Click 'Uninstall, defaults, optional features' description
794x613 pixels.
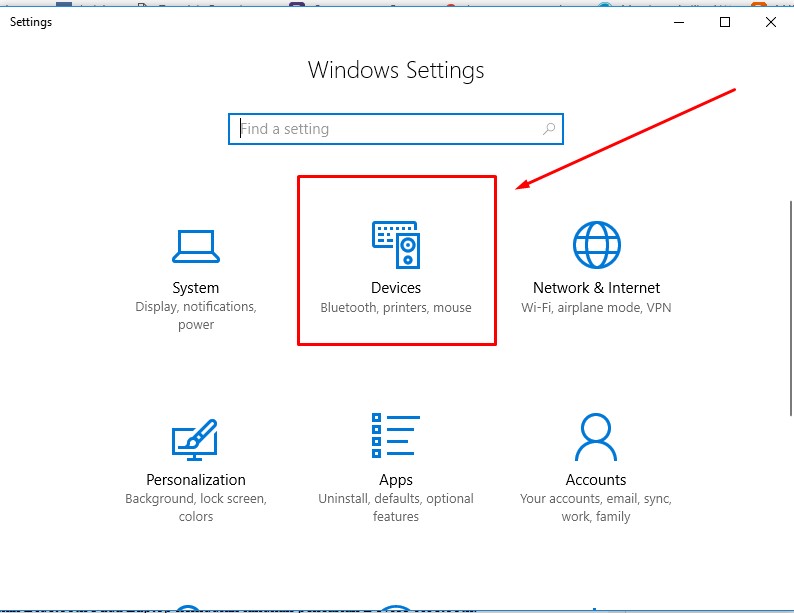click(396, 507)
